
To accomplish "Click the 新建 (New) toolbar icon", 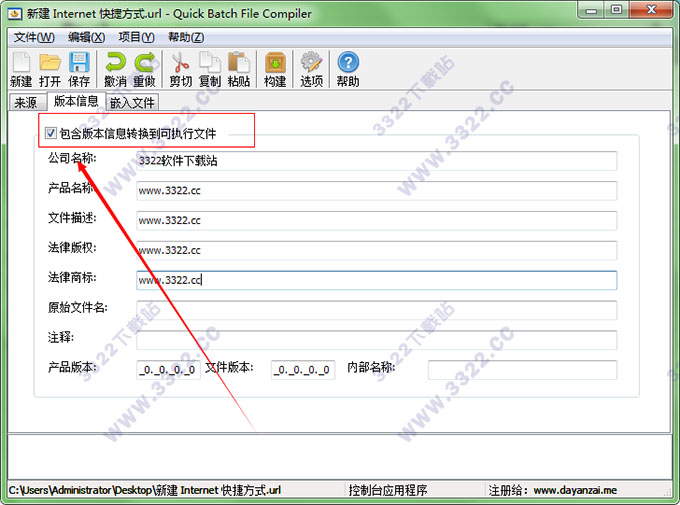I will point(21,62).
